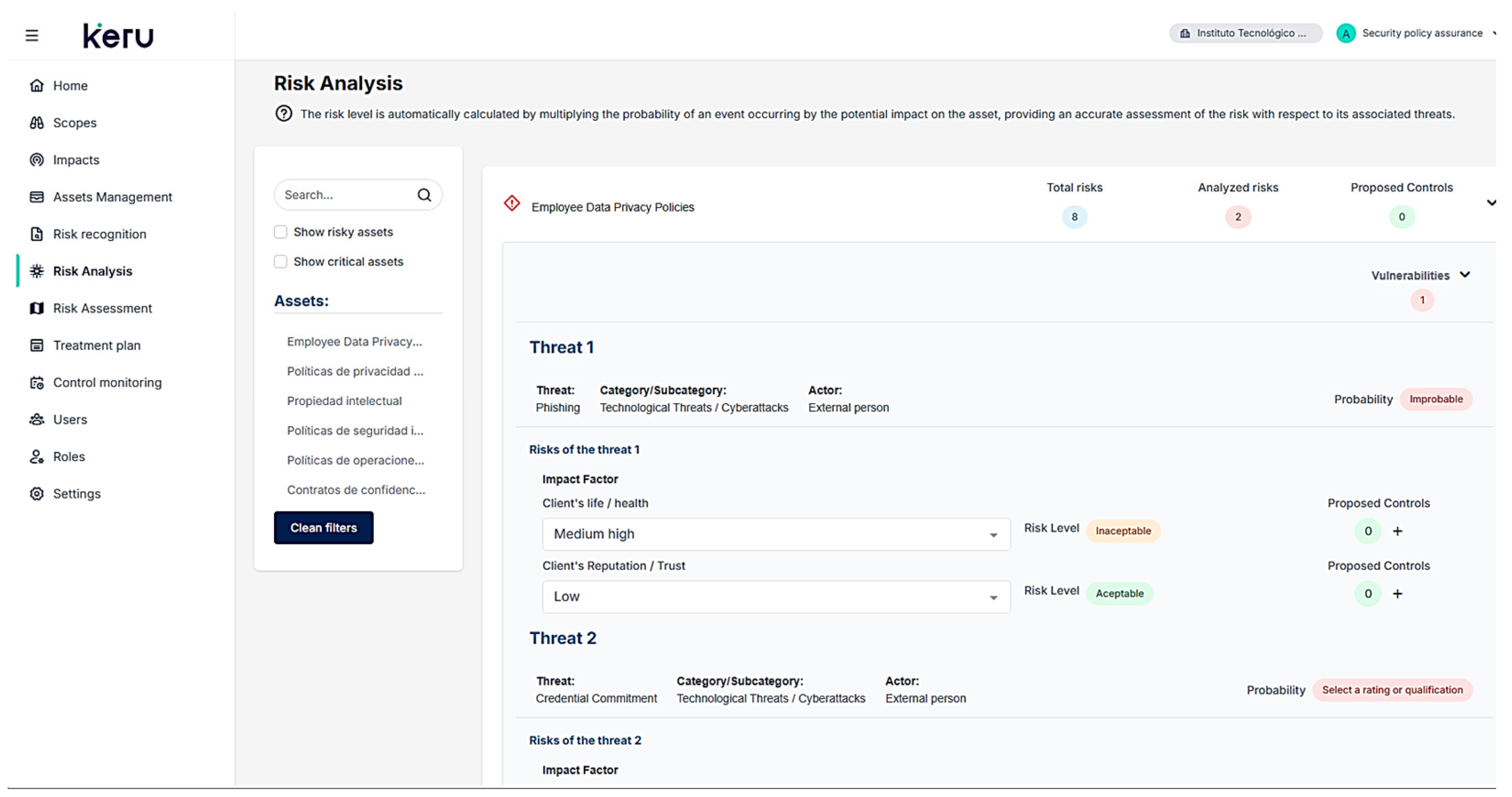Viewport: 1512px width, 797px height.
Task: Add control for Client's Reputation / Trust risk
Action: [1398, 594]
